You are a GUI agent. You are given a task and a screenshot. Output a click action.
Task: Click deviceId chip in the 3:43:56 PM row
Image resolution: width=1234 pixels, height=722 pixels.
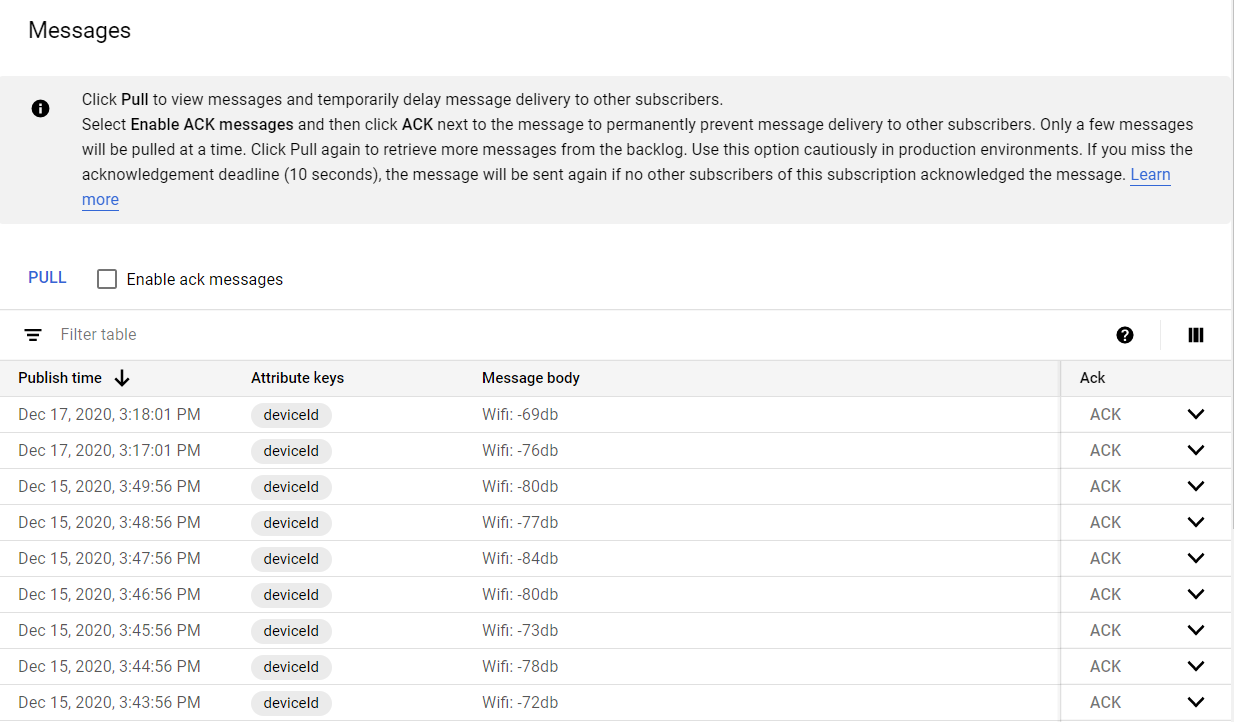point(291,703)
